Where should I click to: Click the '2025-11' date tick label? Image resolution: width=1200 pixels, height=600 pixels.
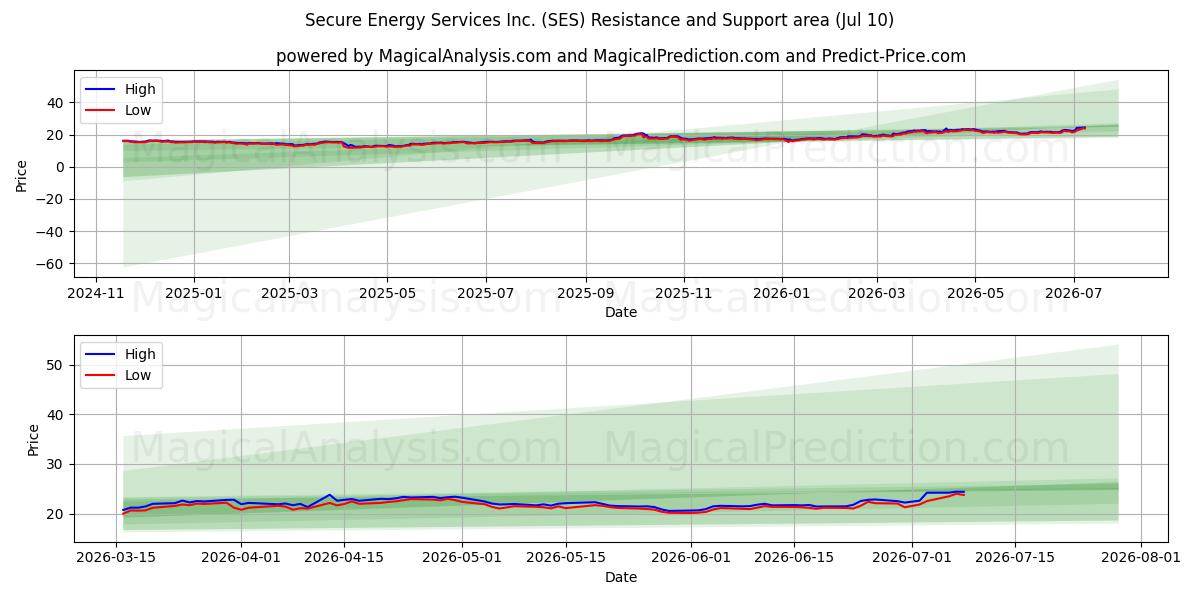[684, 294]
